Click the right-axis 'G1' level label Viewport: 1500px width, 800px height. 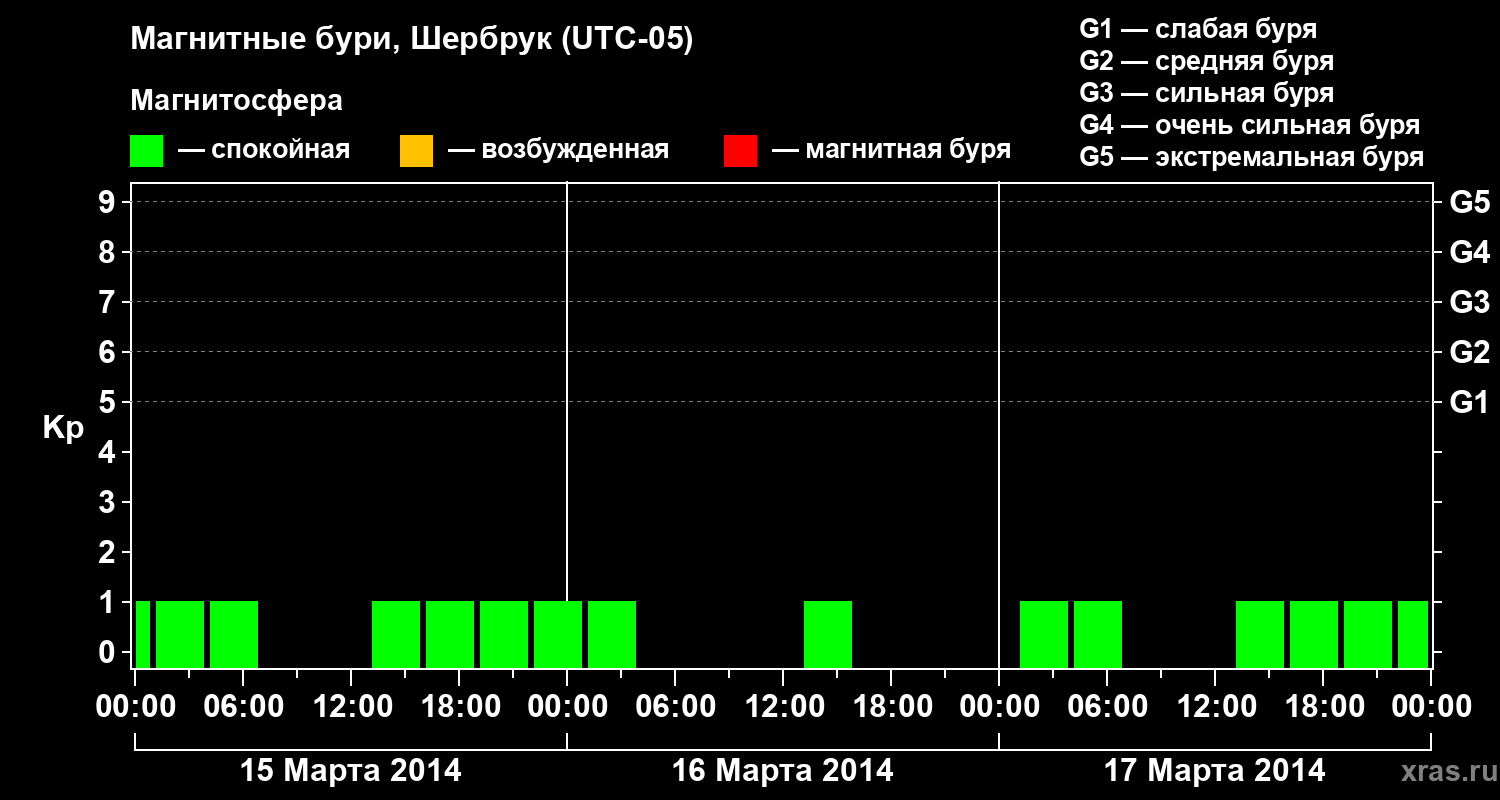click(x=1469, y=402)
